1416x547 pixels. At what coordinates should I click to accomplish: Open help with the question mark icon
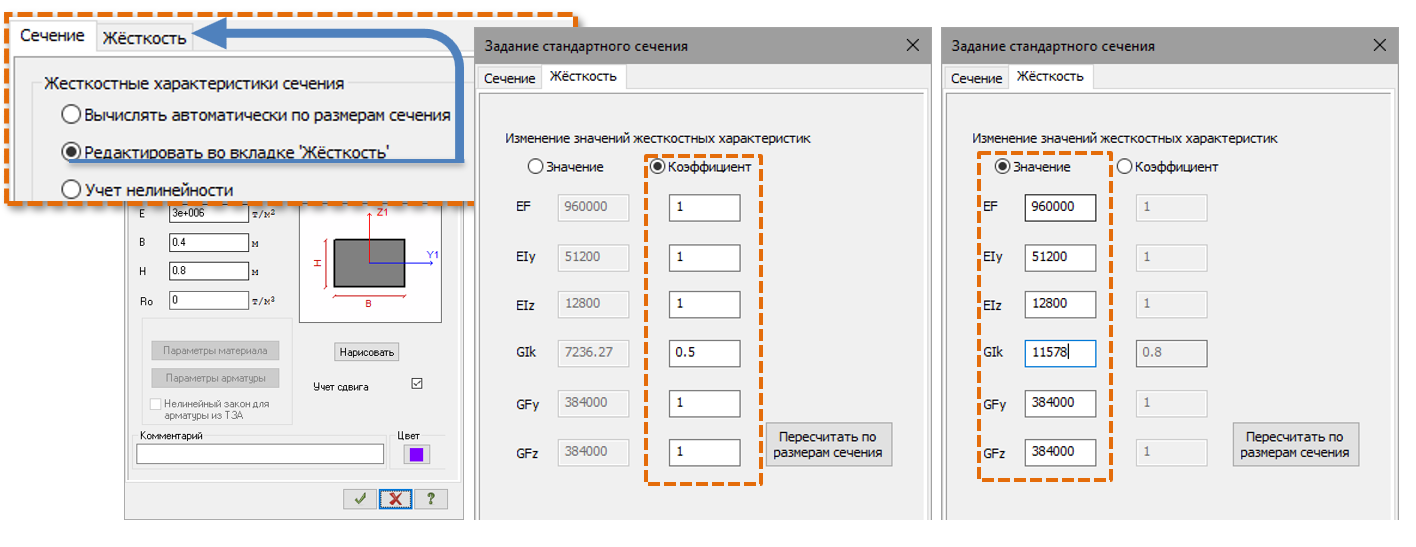point(430,499)
